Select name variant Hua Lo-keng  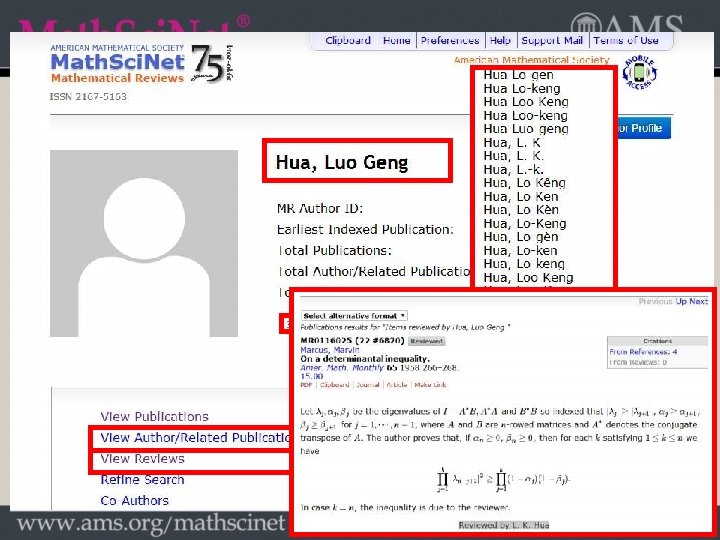[x=522, y=88]
